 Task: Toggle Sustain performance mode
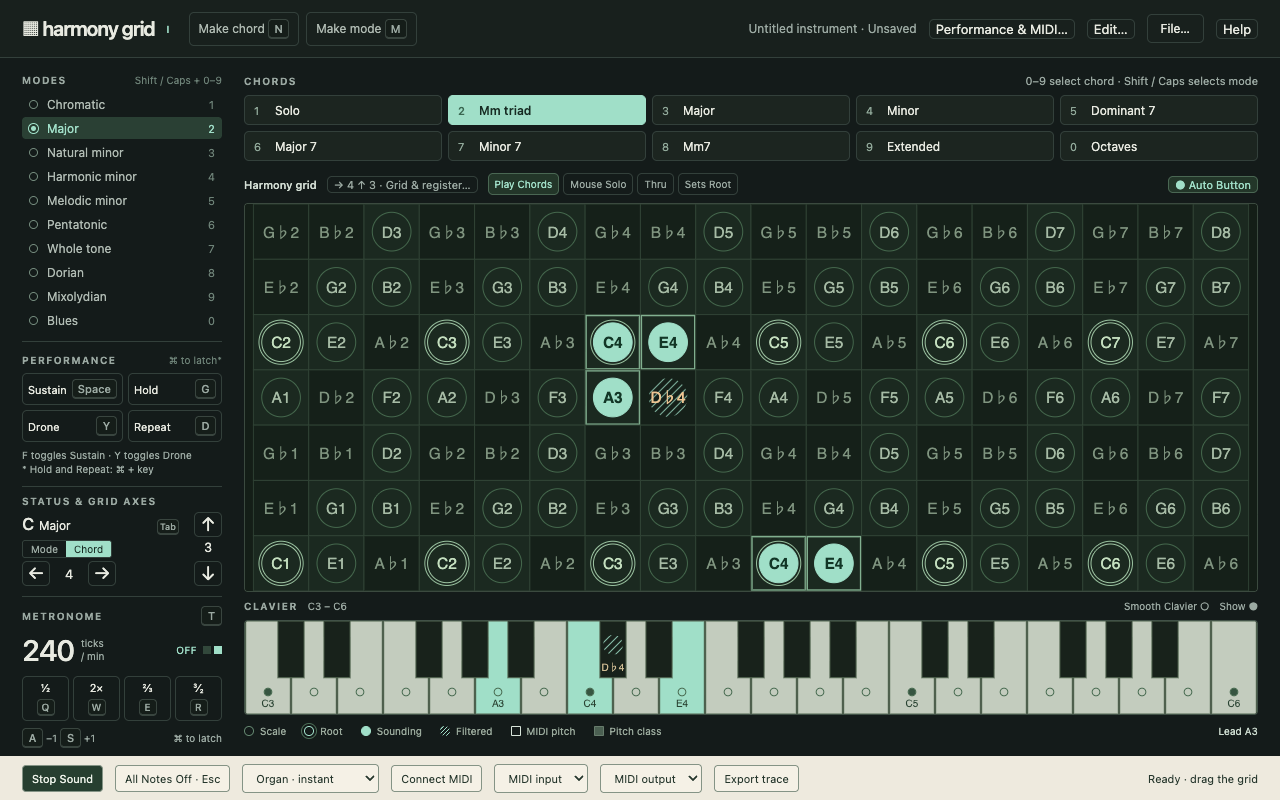point(72,389)
